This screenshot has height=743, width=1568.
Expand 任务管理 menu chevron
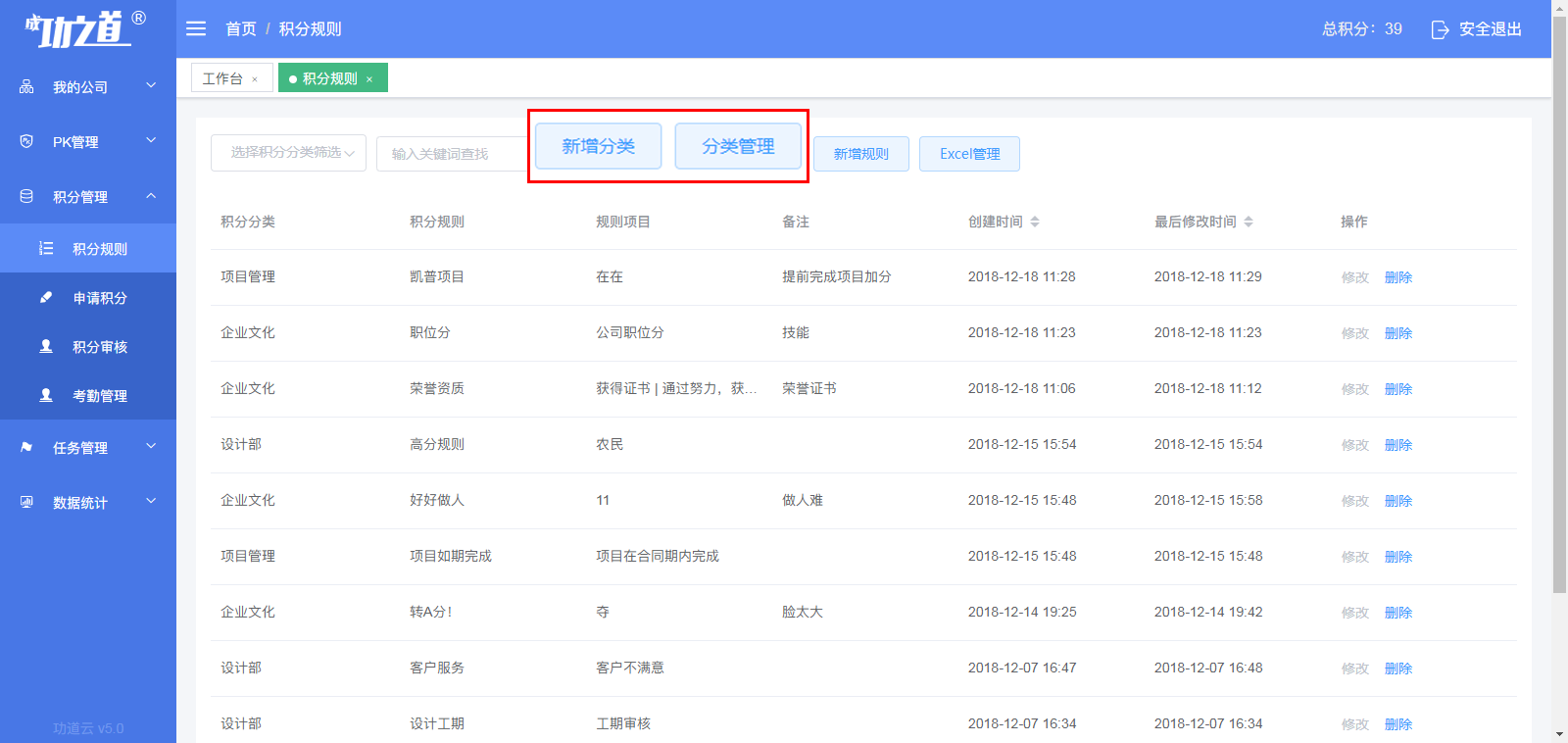coord(151,446)
